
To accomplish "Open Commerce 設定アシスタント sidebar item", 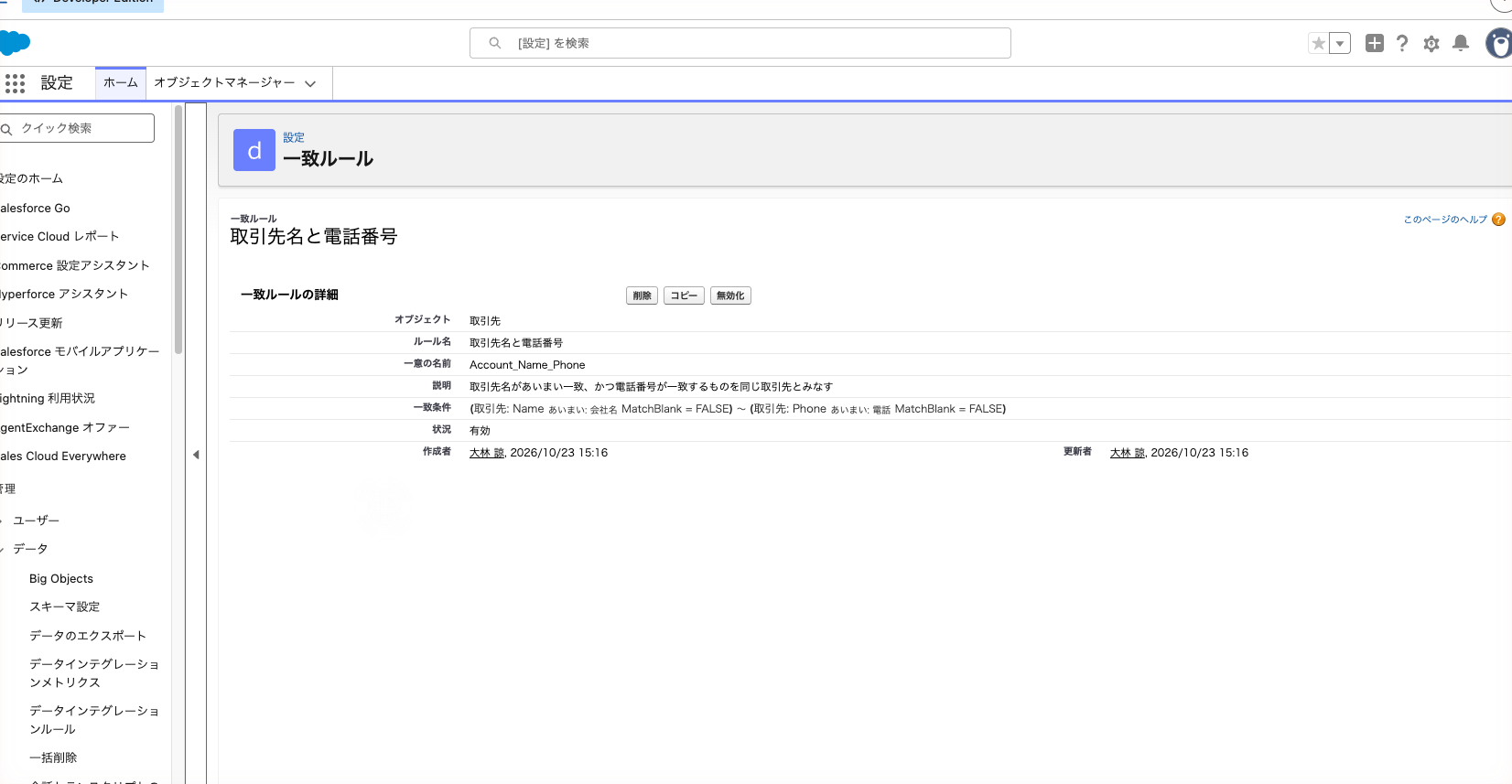I will pos(74,265).
